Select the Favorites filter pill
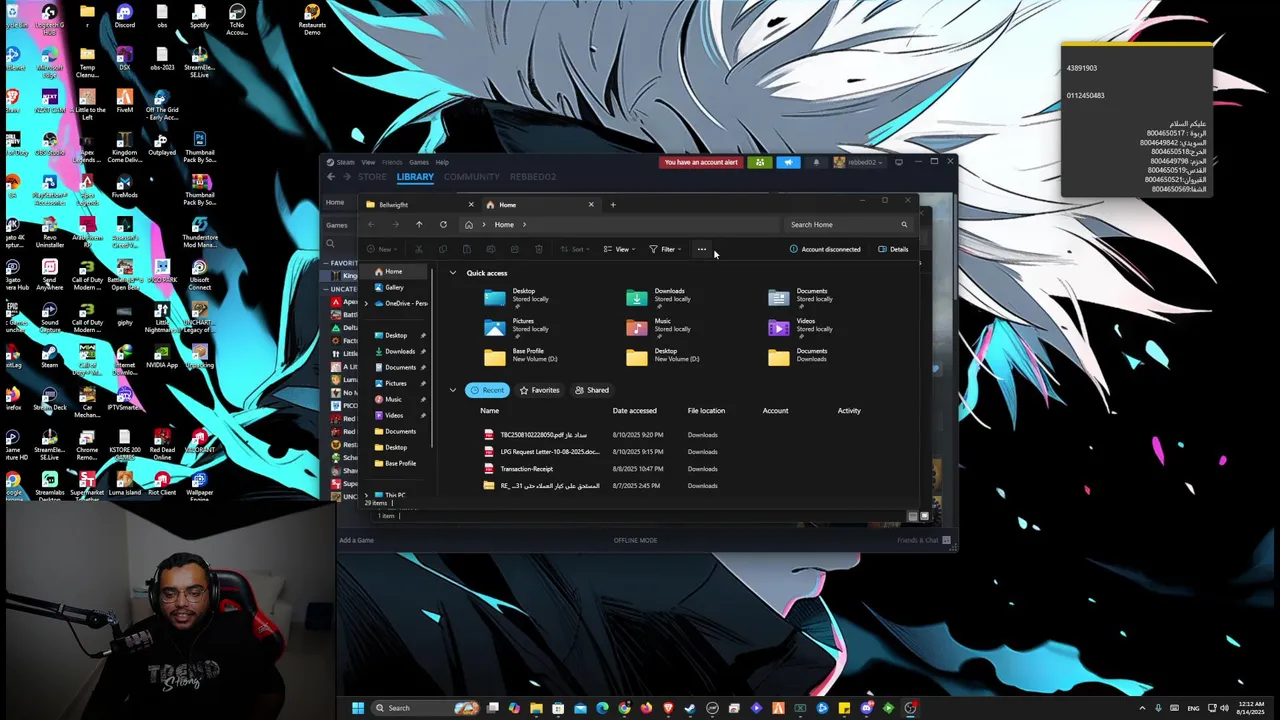 click(540, 390)
